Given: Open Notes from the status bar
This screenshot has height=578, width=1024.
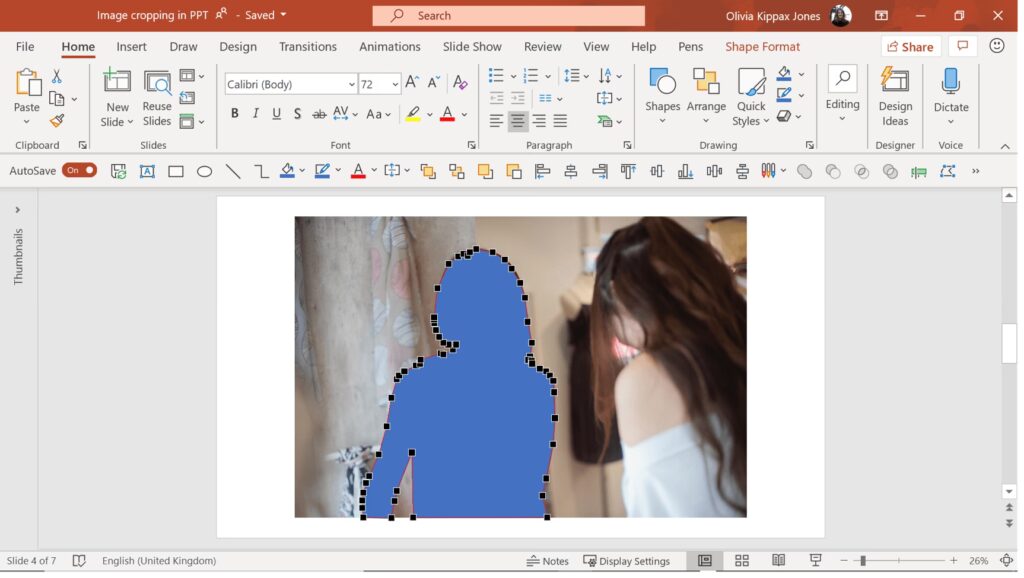Looking at the screenshot, I should pyautogui.click(x=548, y=561).
